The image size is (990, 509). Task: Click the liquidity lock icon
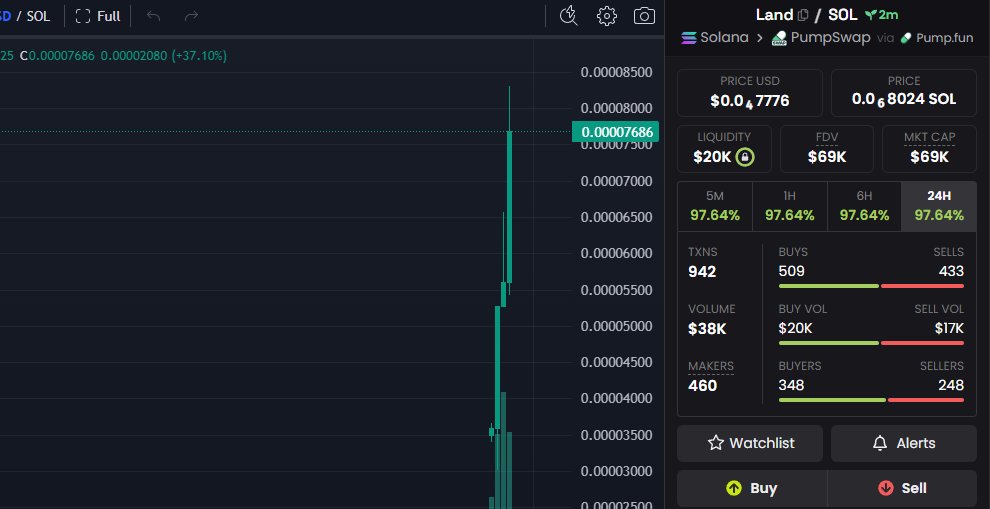[745, 157]
